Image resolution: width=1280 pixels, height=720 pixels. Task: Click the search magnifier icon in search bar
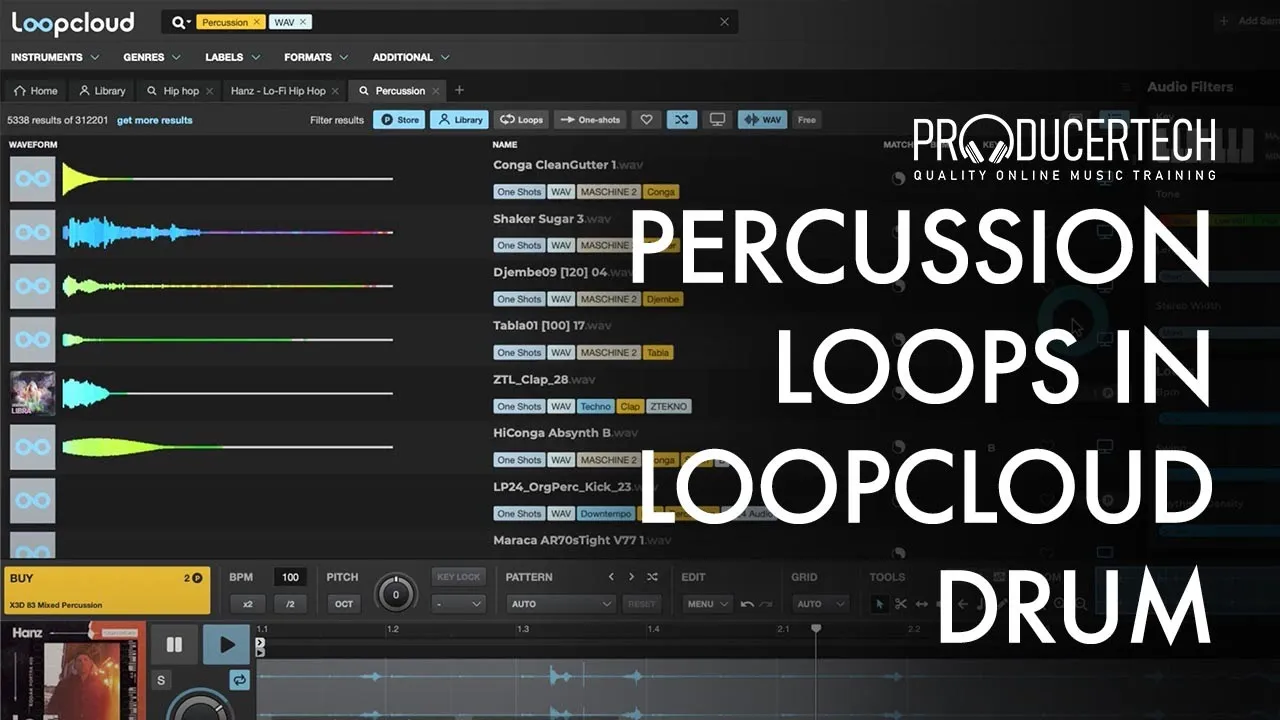(180, 22)
